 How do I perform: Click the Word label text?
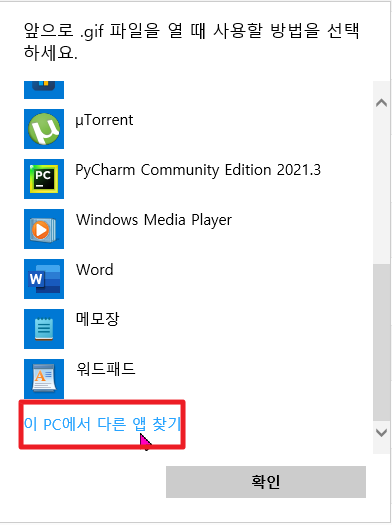95,270
